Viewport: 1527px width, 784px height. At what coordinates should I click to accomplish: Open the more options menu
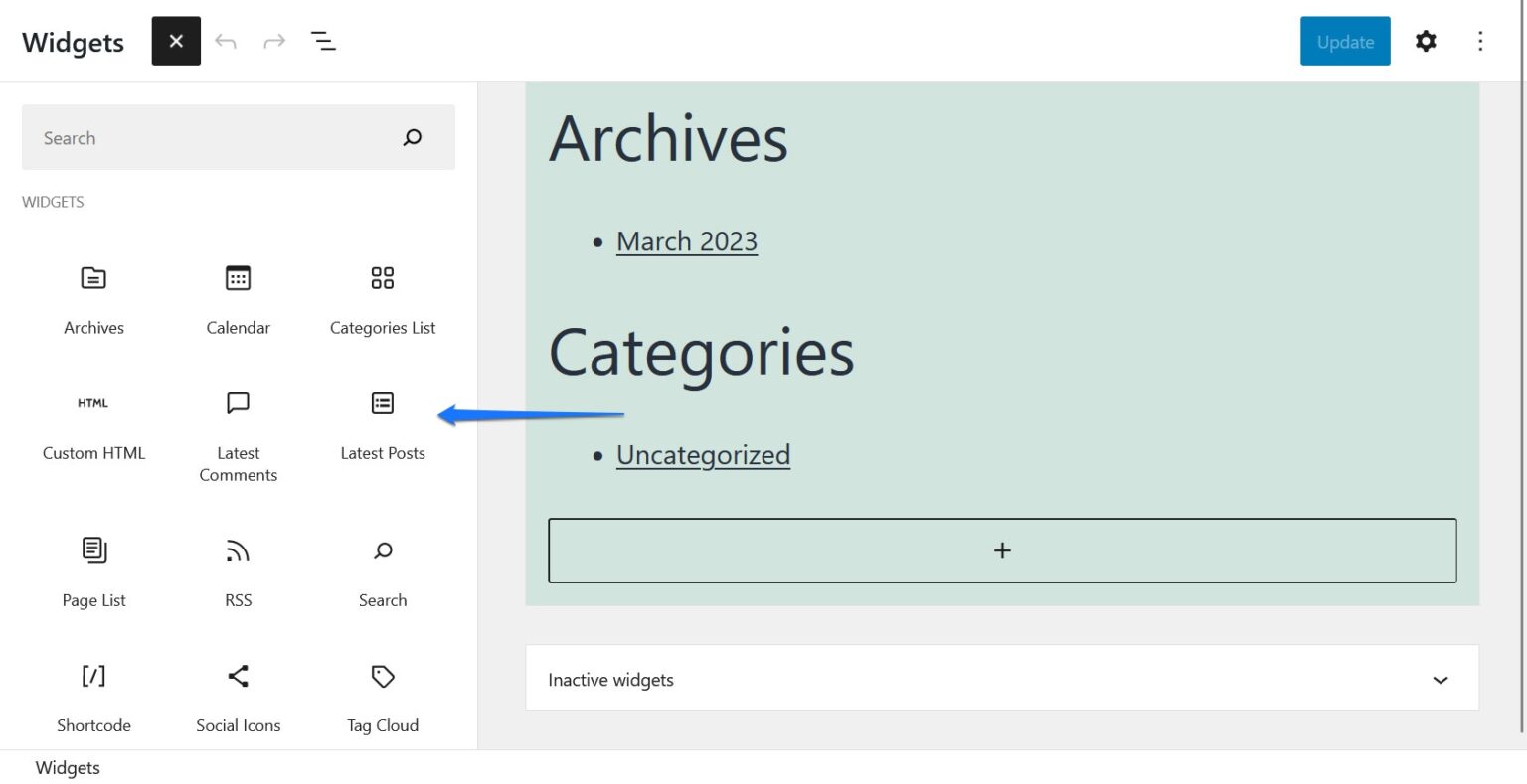click(1481, 41)
